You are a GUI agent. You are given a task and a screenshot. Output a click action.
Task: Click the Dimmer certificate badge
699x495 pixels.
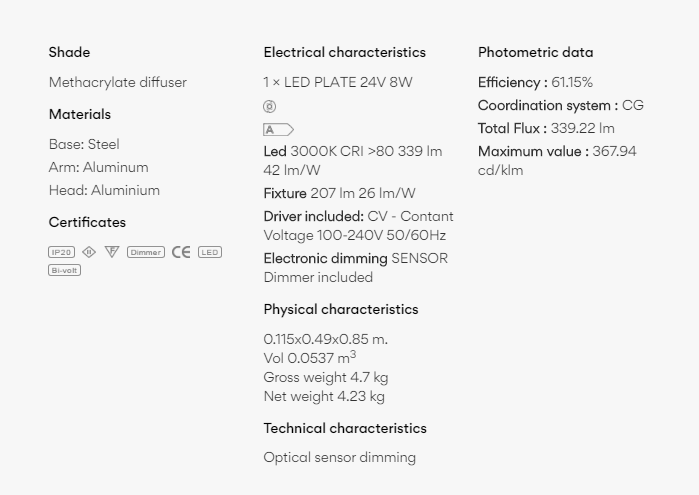pos(146,252)
